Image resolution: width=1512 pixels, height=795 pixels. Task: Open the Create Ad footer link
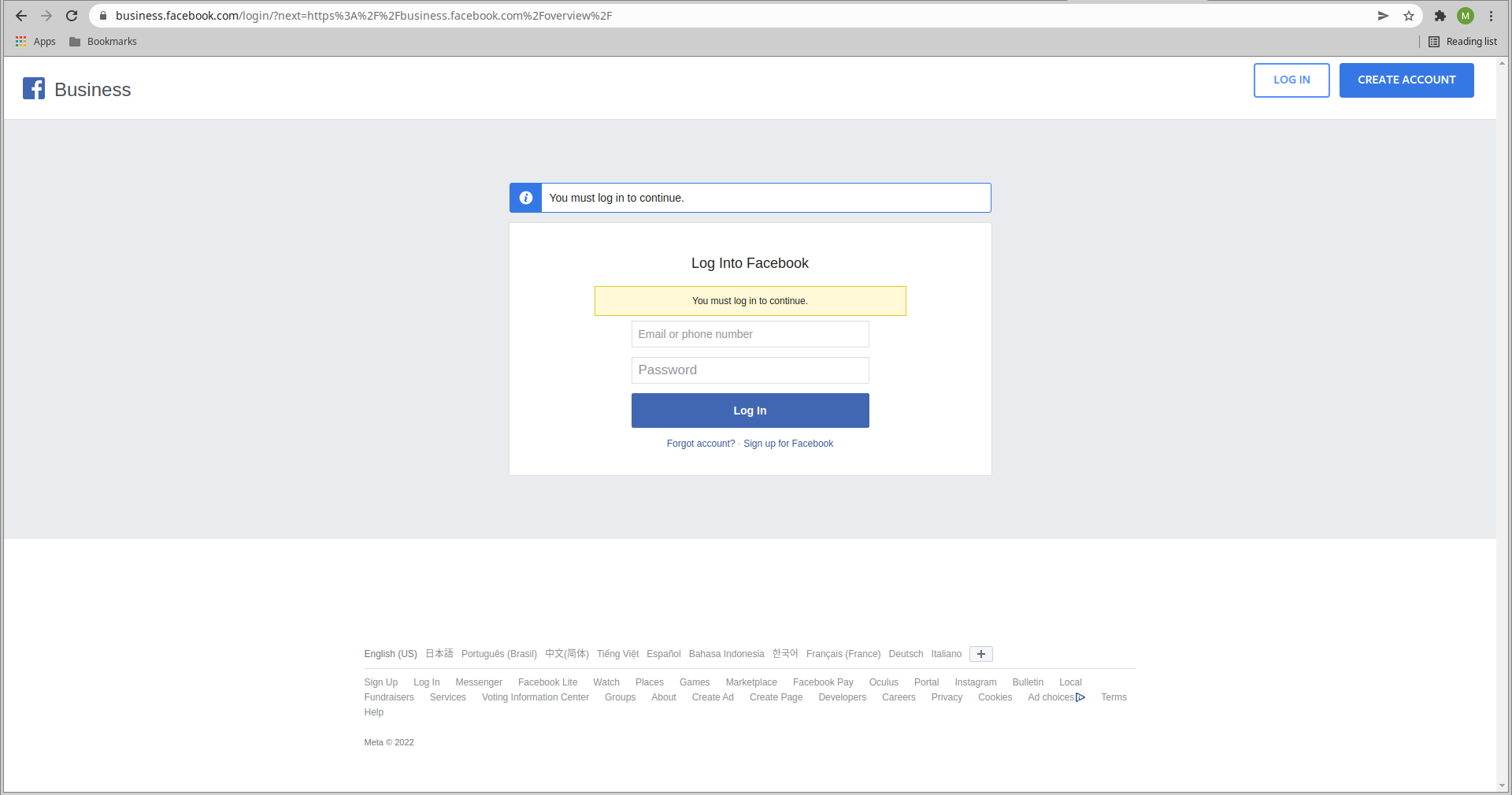[713, 697]
